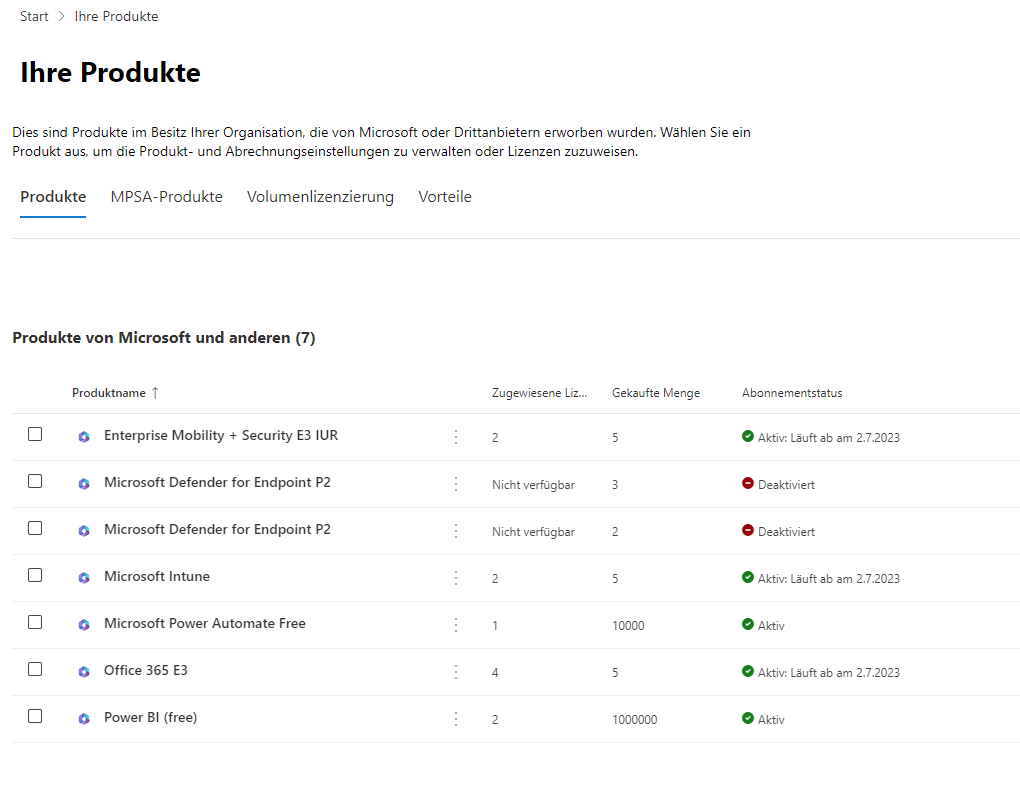This screenshot has width=1020, height=790.
Task: Open the Power BI (free) product
Action: 150,717
